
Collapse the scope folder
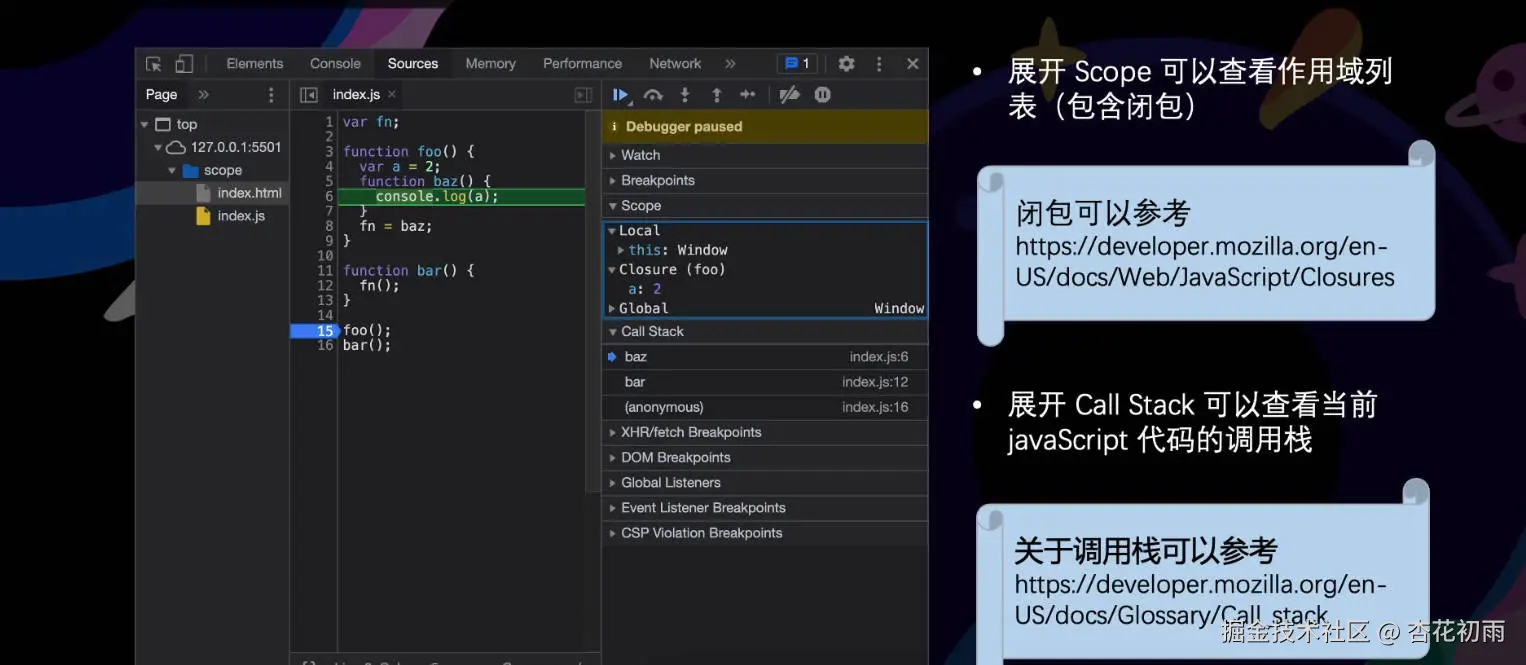coord(172,170)
